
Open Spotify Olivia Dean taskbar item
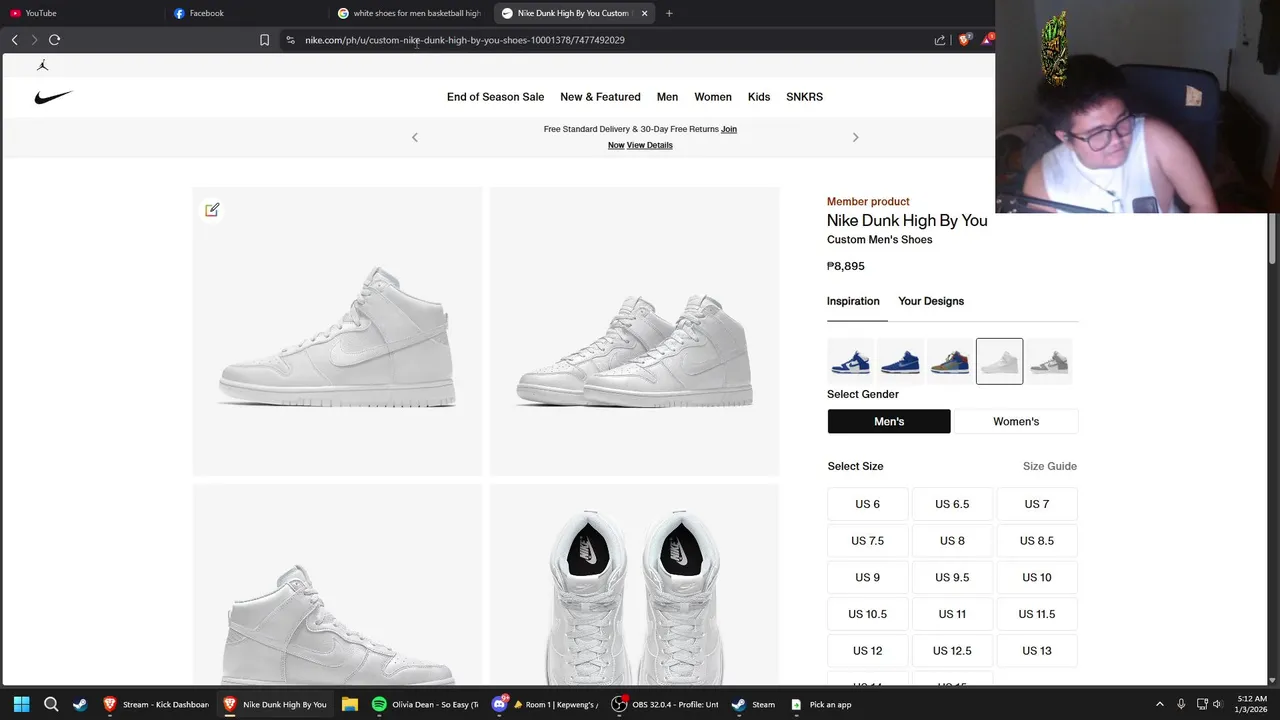[427, 704]
